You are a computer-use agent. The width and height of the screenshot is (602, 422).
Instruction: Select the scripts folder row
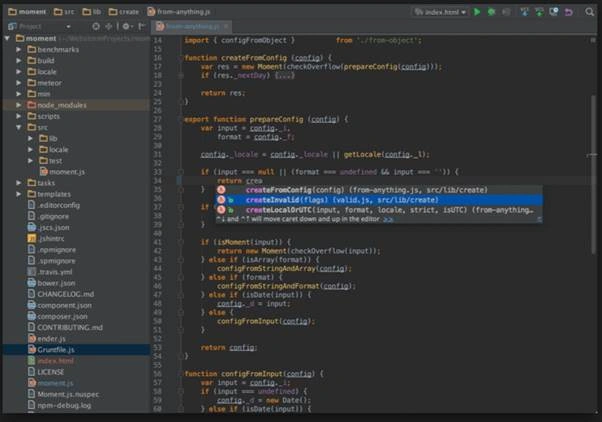point(76,116)
